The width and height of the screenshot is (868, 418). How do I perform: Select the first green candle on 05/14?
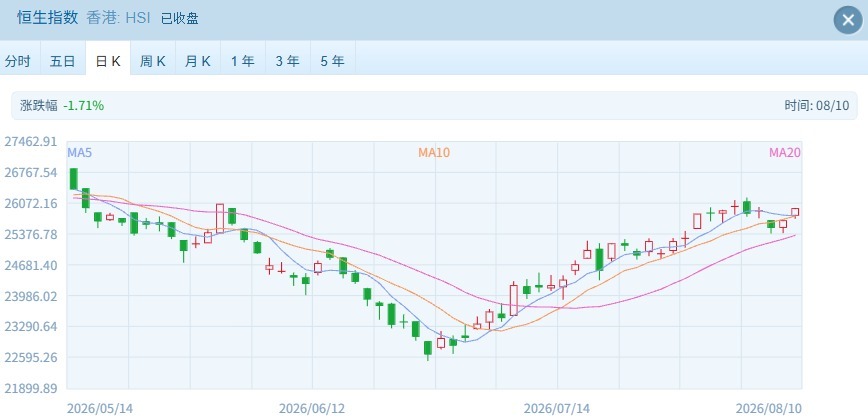[74, 178]
